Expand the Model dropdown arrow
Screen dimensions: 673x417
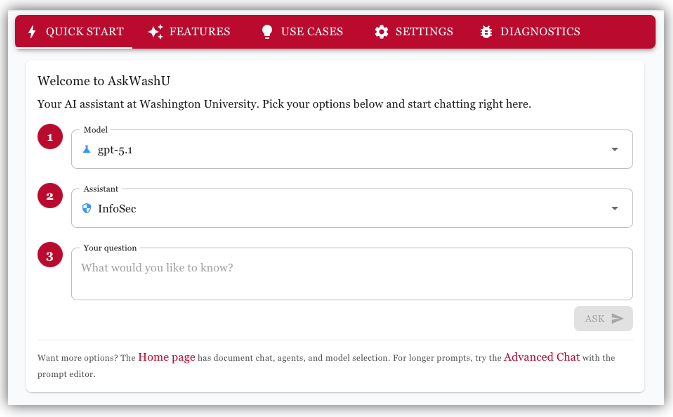[x=614, y=149]
